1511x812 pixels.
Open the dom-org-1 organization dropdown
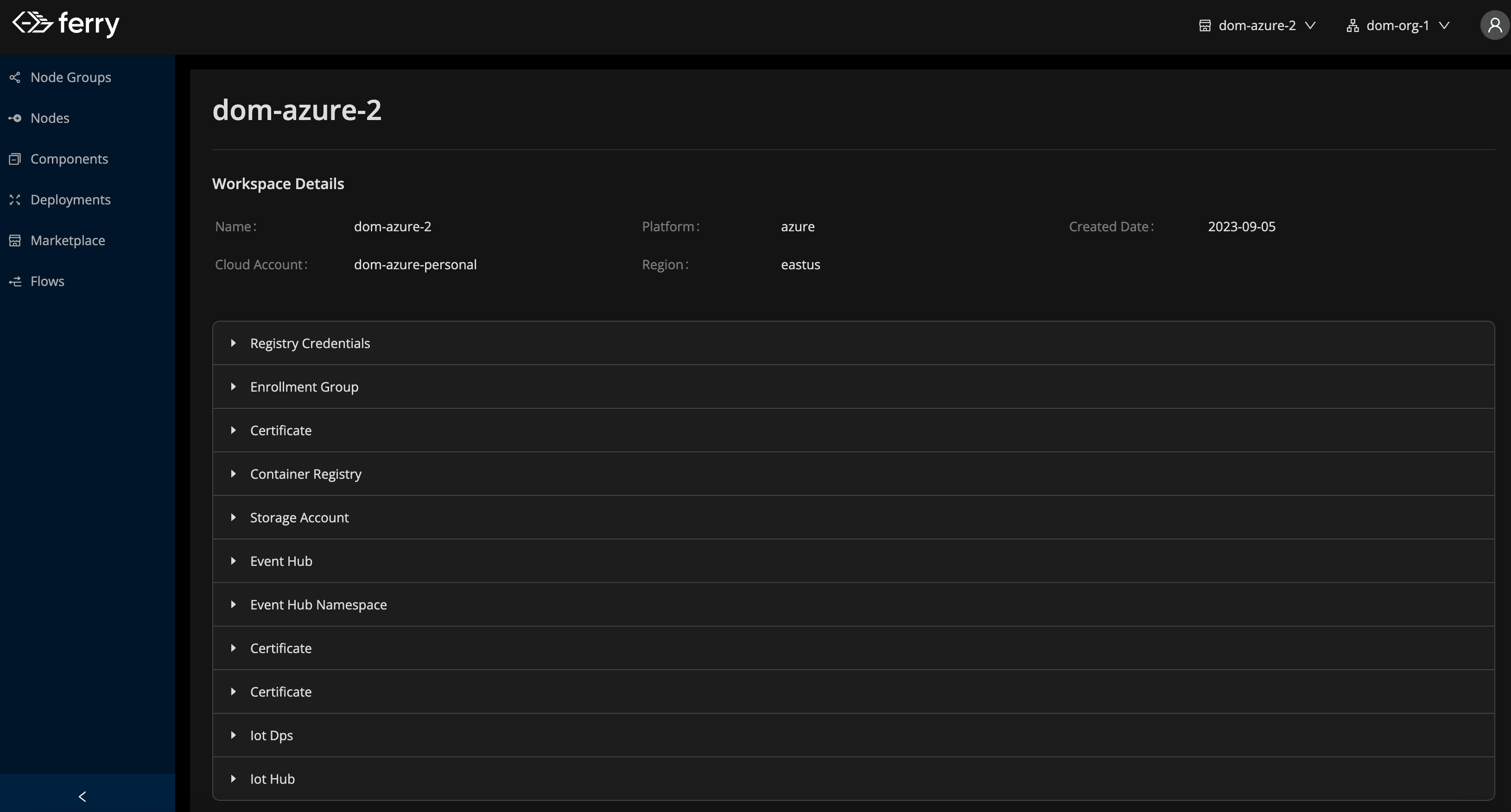click(x=1398, y=25)
